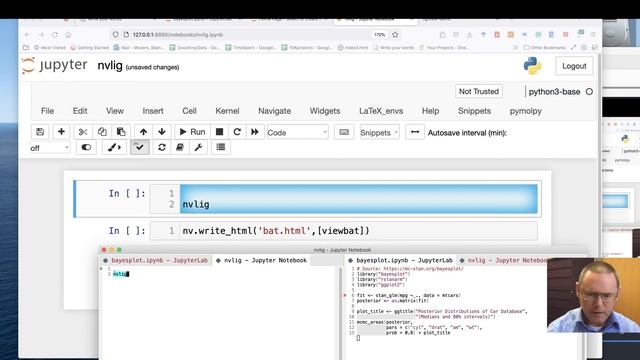Screen dimensions: 640x360
Task: Open the File menu
Action: point(47,111)
